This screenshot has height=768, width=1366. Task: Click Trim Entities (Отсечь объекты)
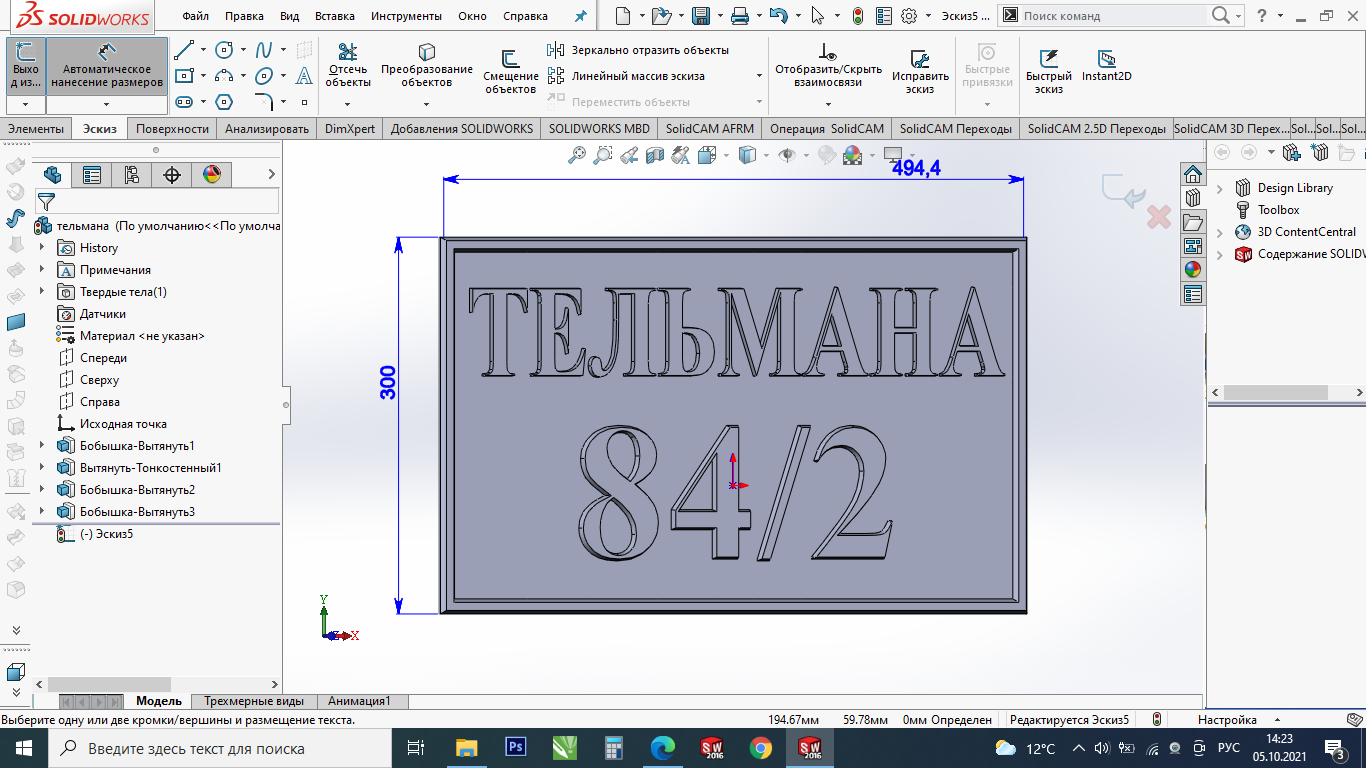point(347,66)
